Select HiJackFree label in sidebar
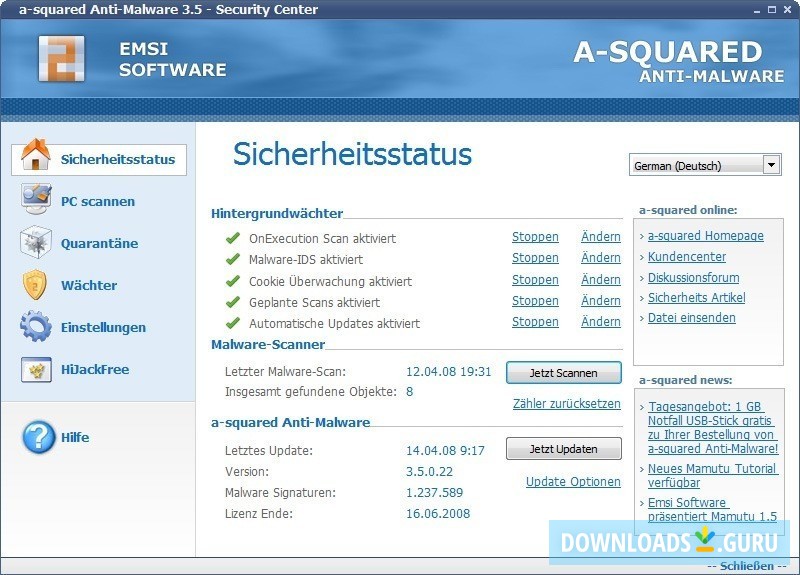800x575 pixels. point(95,369)
